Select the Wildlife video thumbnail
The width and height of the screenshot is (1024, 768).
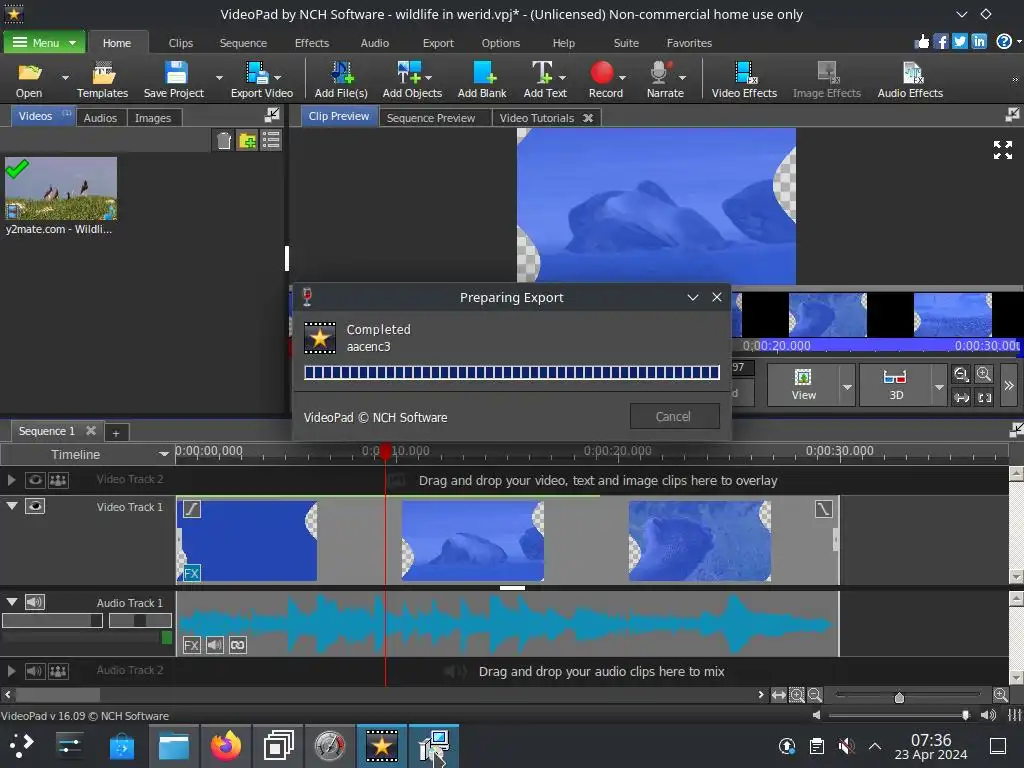[x=61, y=188]
